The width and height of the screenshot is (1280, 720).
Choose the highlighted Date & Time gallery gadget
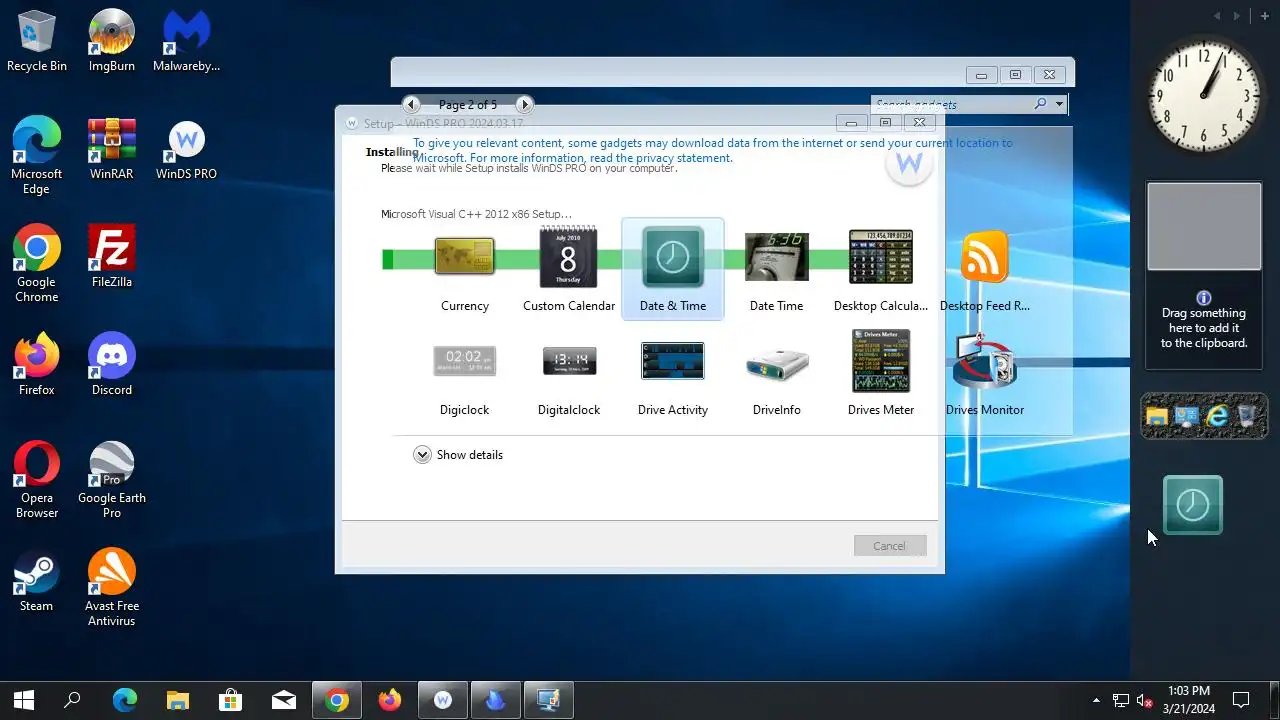point(672,269)
